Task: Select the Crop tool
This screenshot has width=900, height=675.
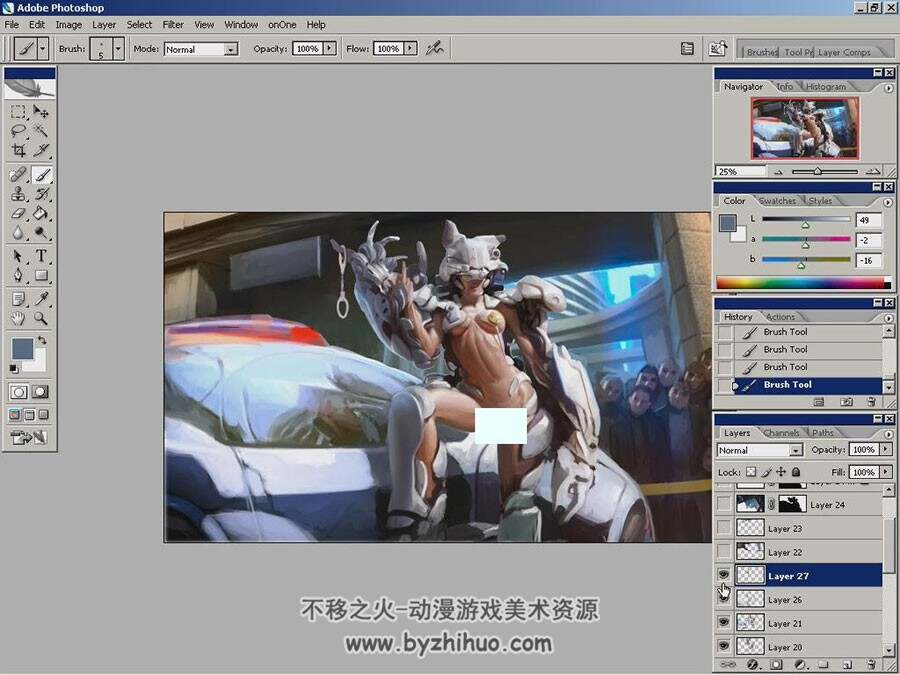Action: coord(18,150)
